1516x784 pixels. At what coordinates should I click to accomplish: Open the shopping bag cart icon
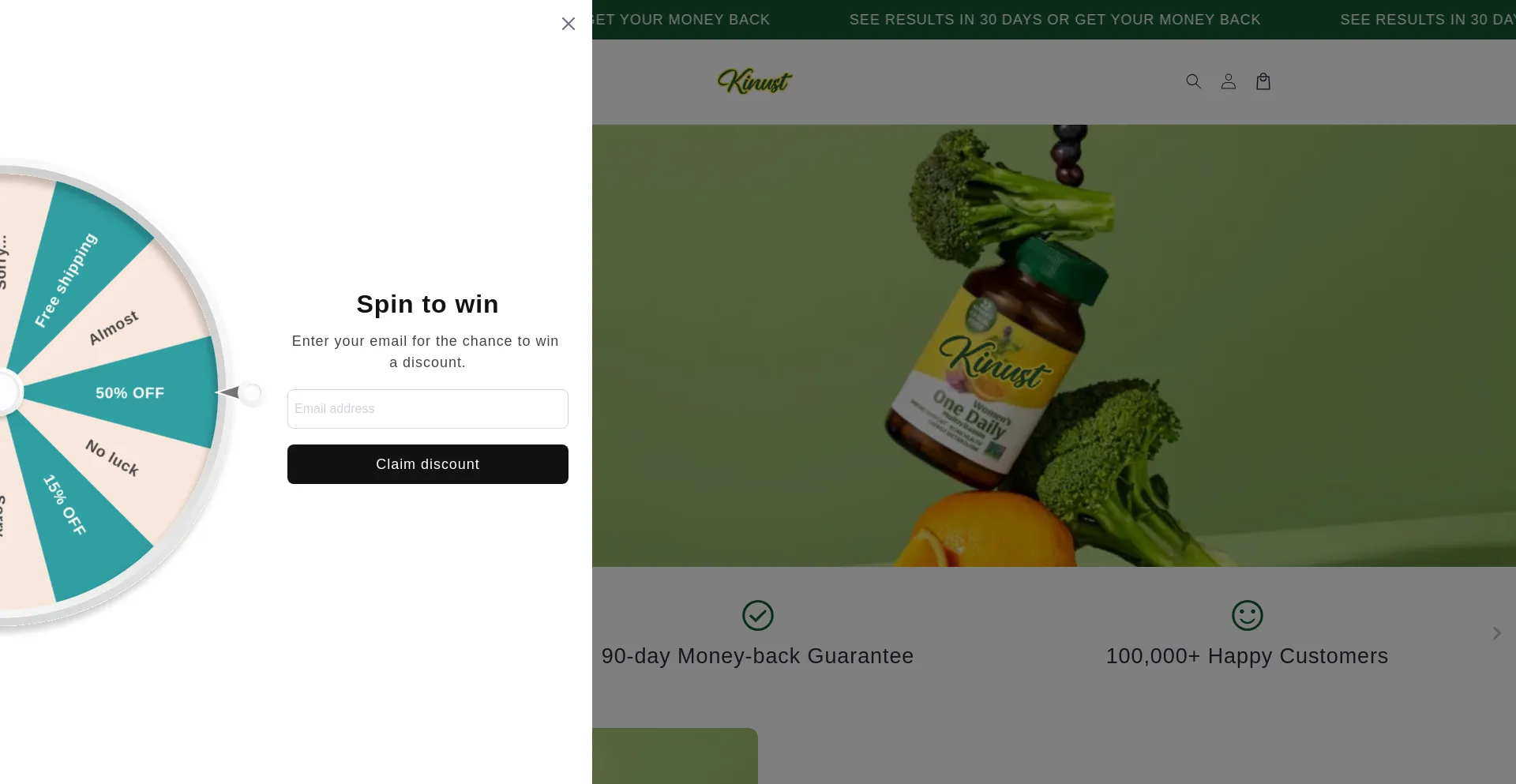(x=1263, y=81)
